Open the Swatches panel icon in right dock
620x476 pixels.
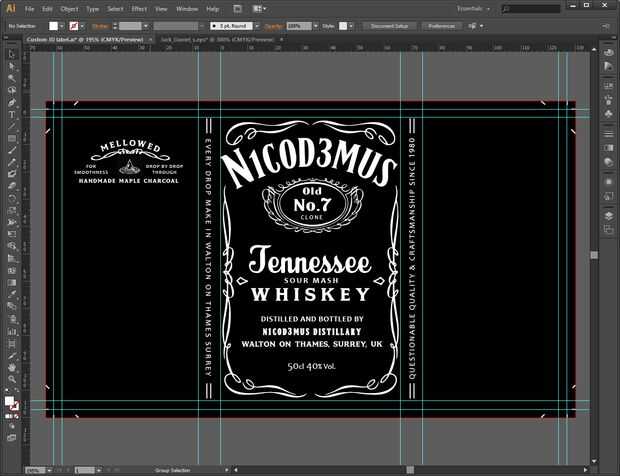coord(609,85)
